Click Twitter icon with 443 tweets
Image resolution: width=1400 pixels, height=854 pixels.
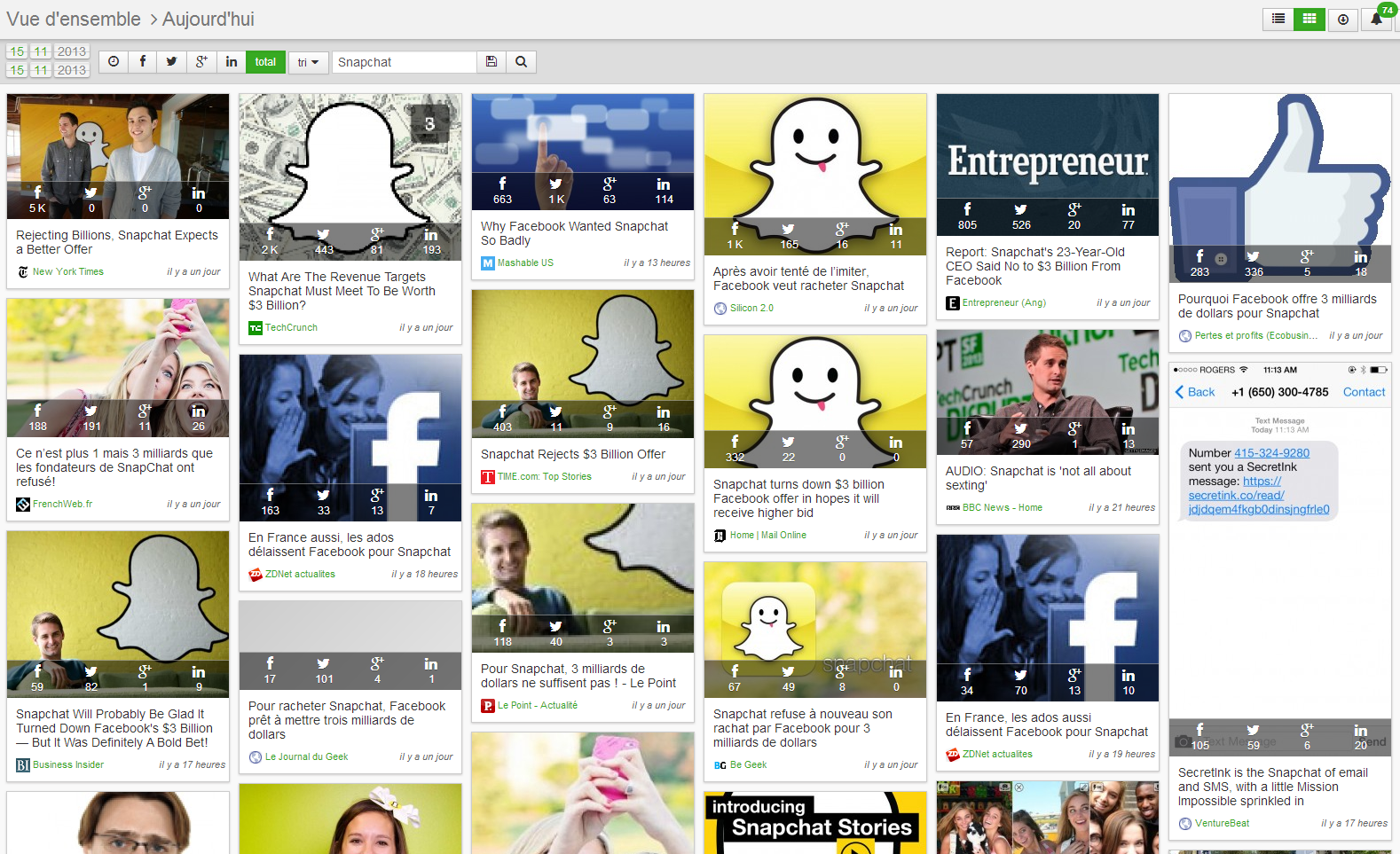point(323,235)
